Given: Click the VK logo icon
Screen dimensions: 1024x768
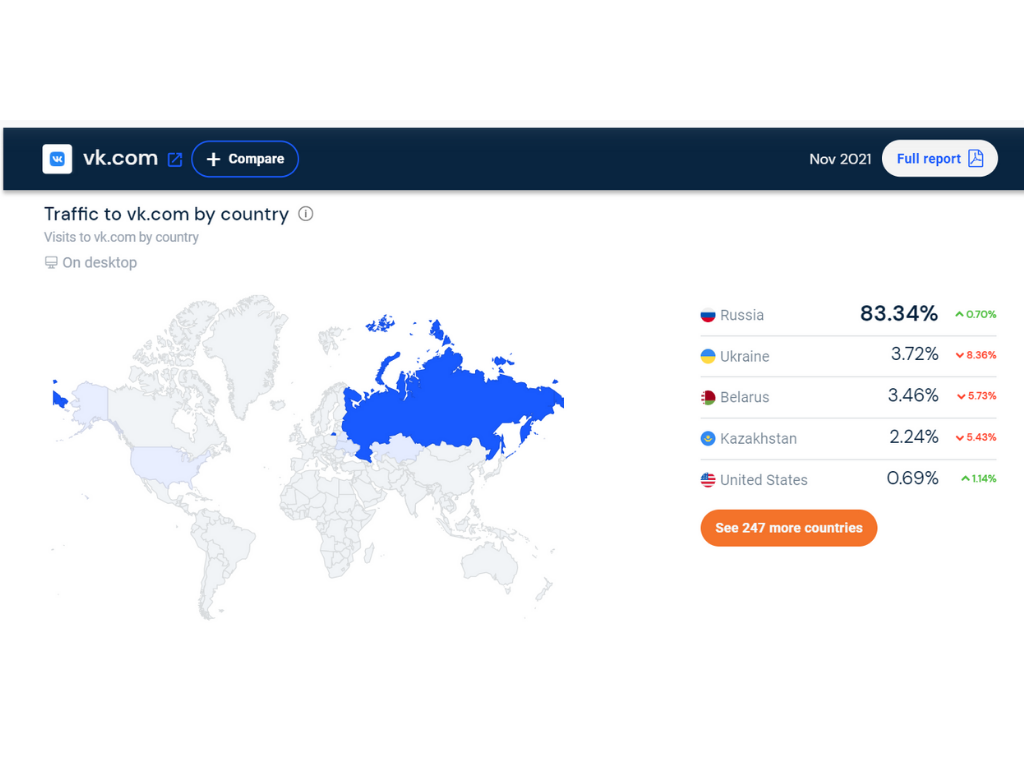Looking at the screenshot, I should tap(57, 159).
